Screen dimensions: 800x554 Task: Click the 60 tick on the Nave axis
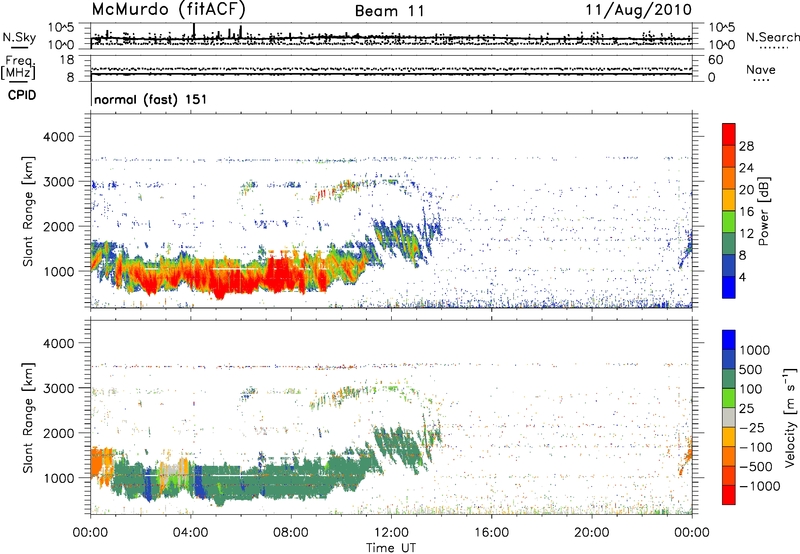(716, 60)
